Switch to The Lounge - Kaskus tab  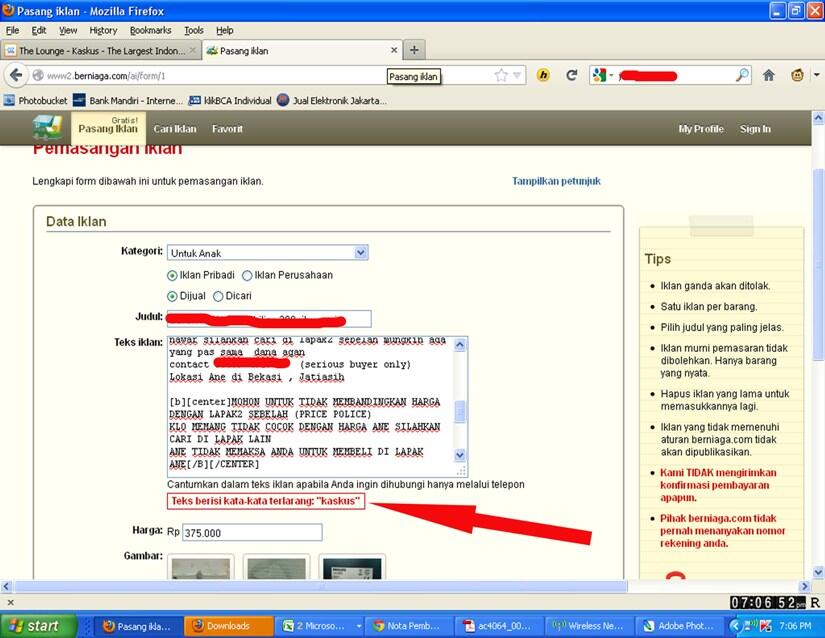(x=101, y=50)
